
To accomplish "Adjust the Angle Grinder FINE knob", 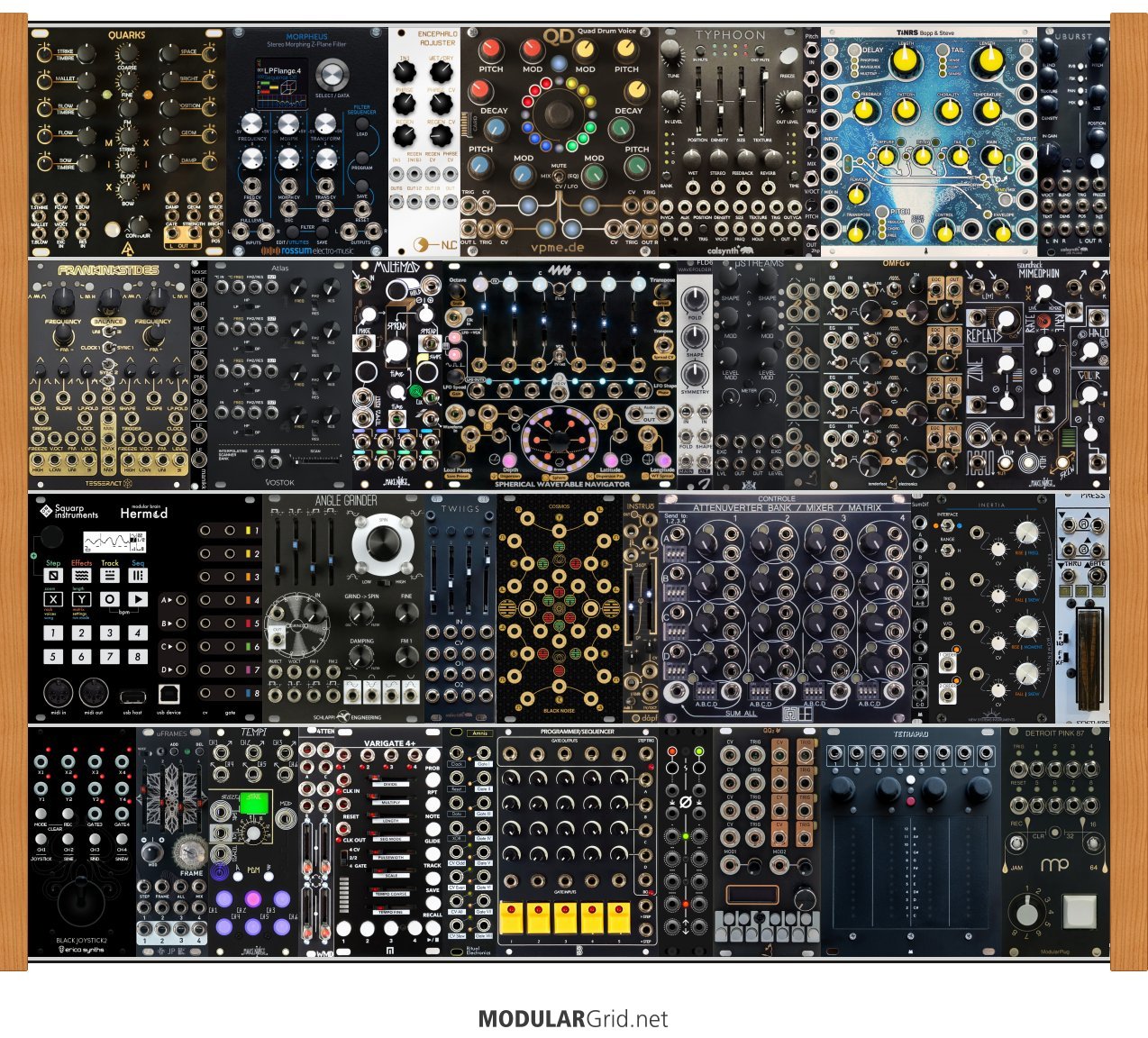I will 406,614.
